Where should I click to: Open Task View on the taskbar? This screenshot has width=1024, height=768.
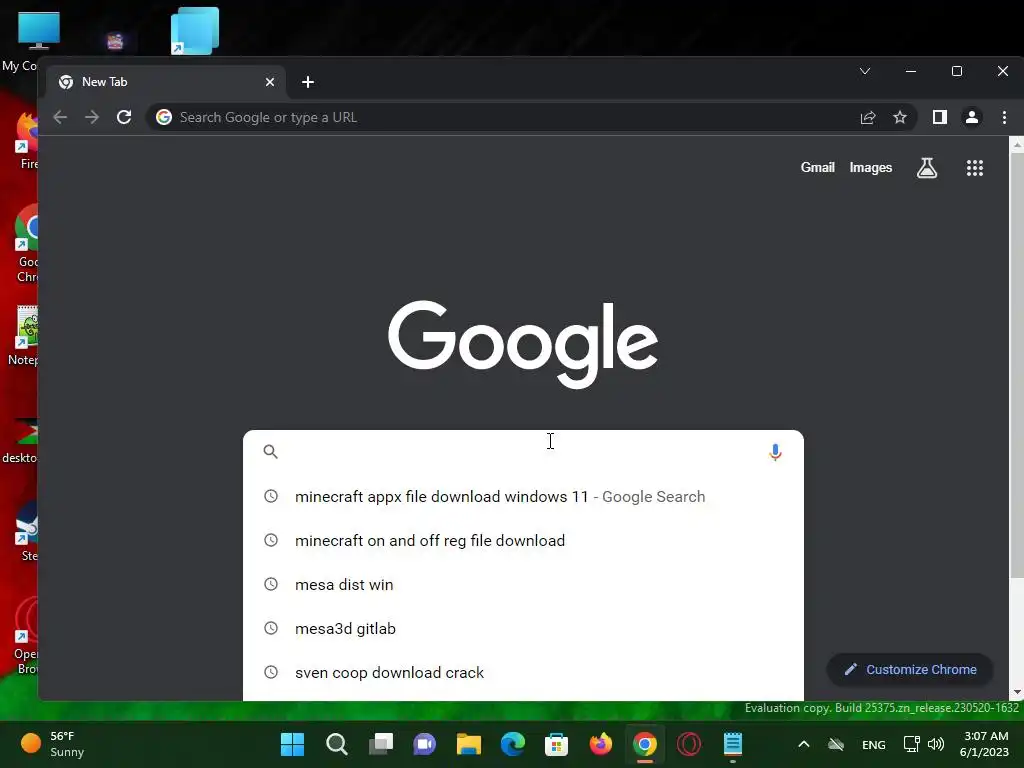381,744
